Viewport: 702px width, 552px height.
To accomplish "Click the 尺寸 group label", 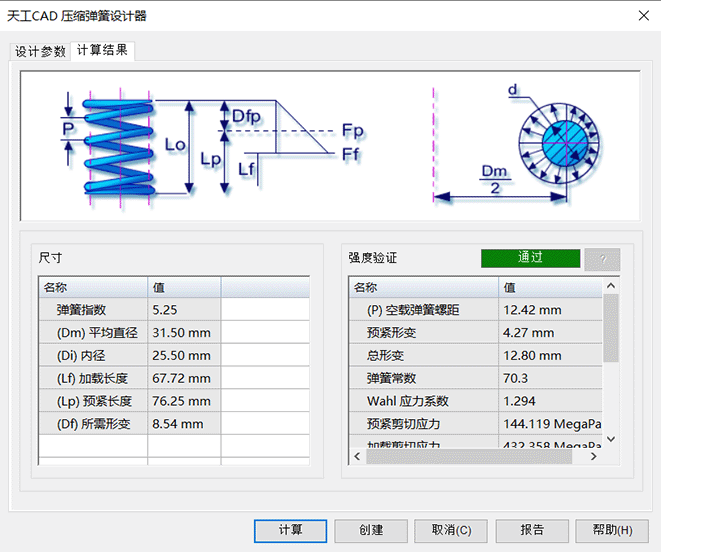I will [50, 258].
